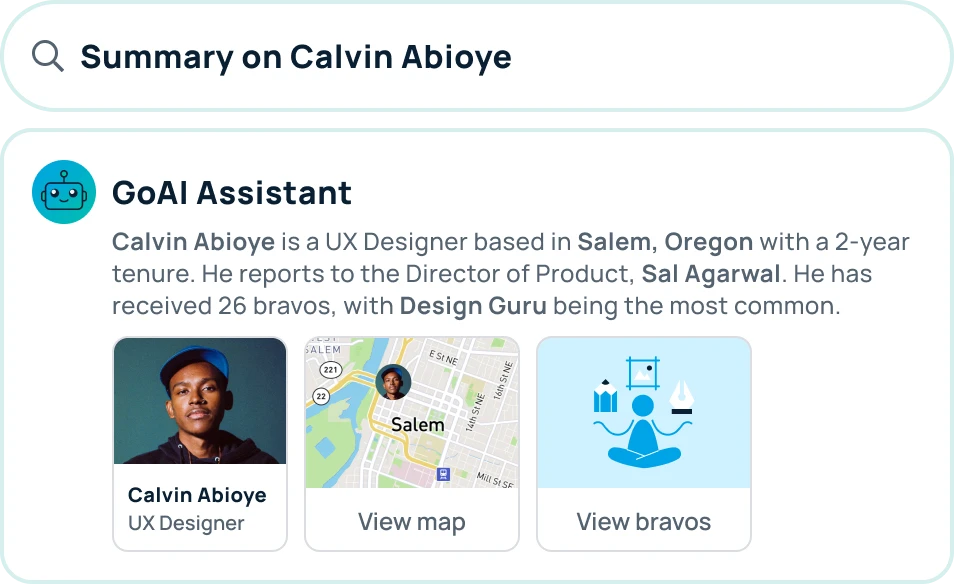Click the pencils icon in bravos card
The height and width of the screenshot is (584, 954).
pyautogui.click(x=605, y=396)
